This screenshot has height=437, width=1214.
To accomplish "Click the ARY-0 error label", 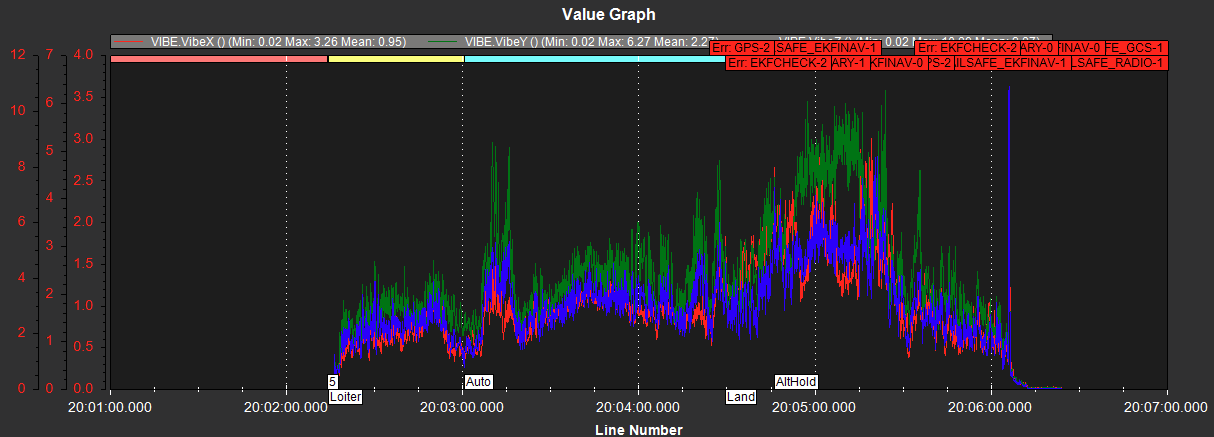I will pos(1039,47).
